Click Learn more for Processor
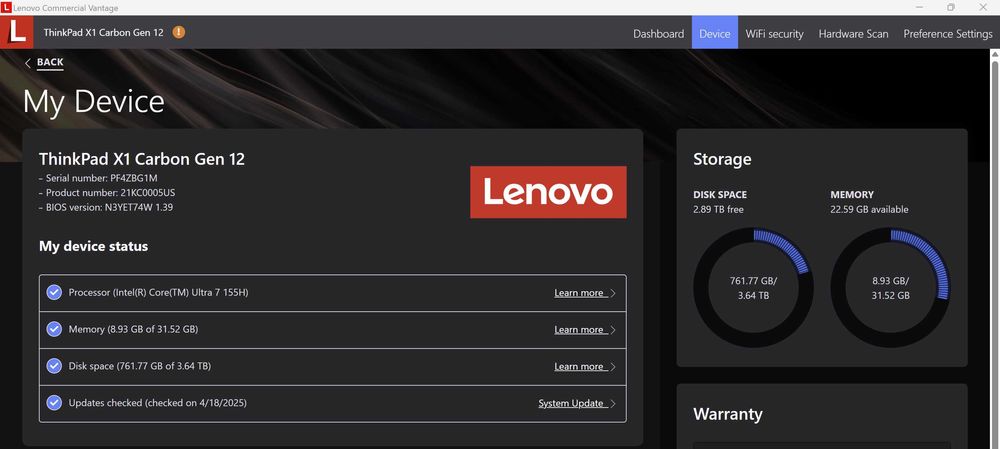1000x449 pixels. pyautogui.click(x=579, y=293)
